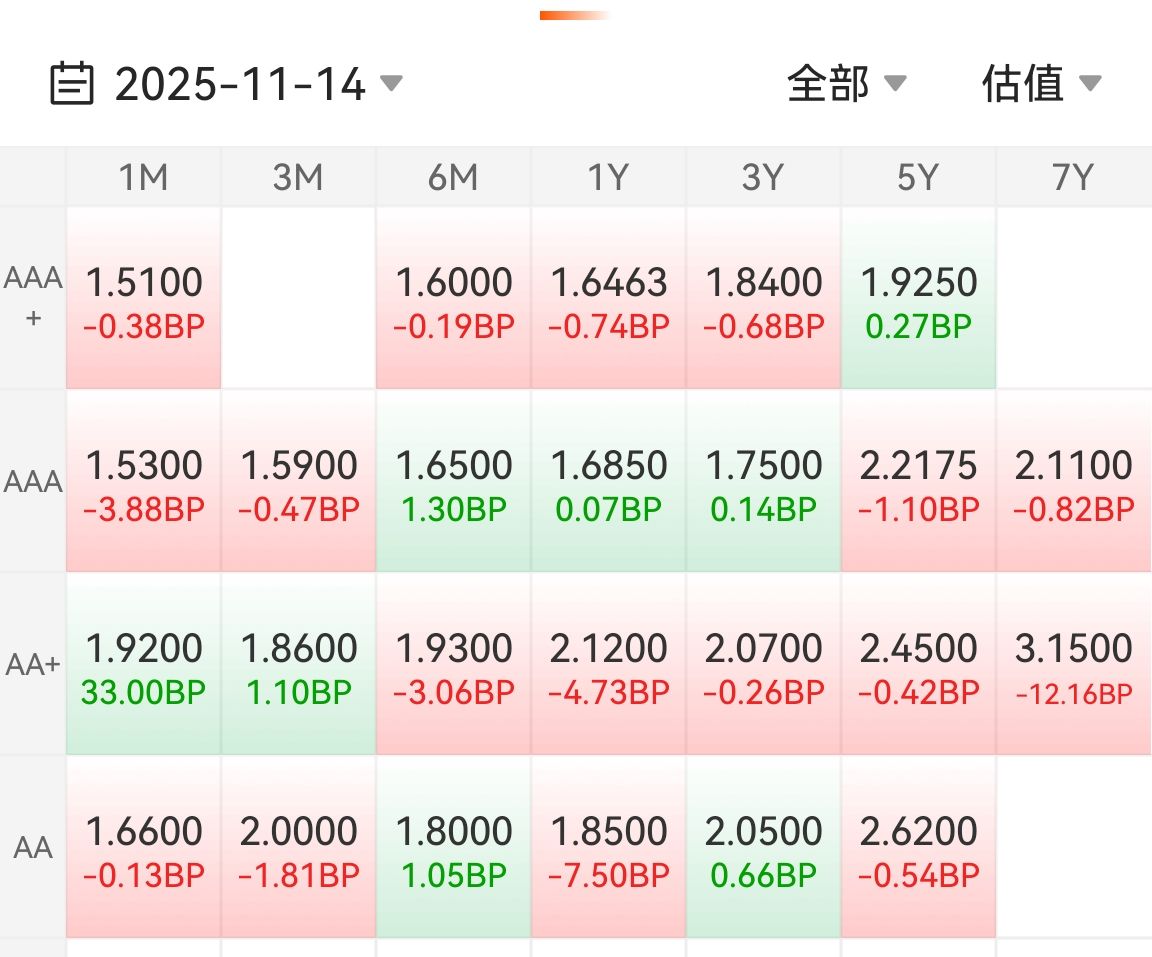Click the AA rating row label
Viewport: 1152px width, 957px height.
click(33, 847)
